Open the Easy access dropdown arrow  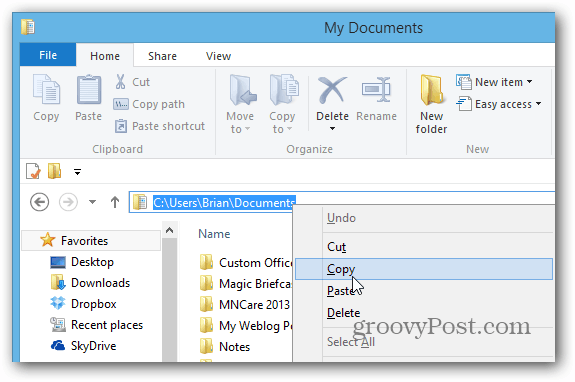click(x=538, y=103)
